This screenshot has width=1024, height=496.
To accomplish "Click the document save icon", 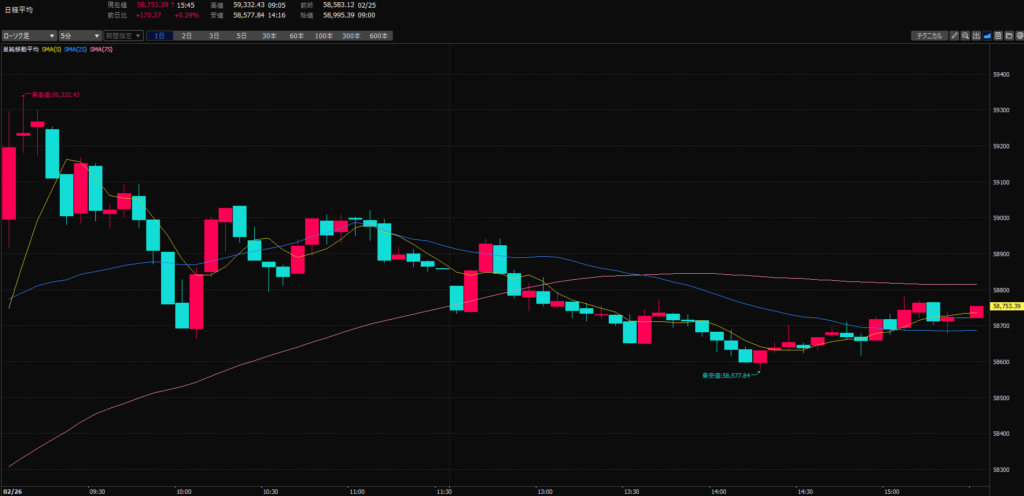I will pos(998,36).
